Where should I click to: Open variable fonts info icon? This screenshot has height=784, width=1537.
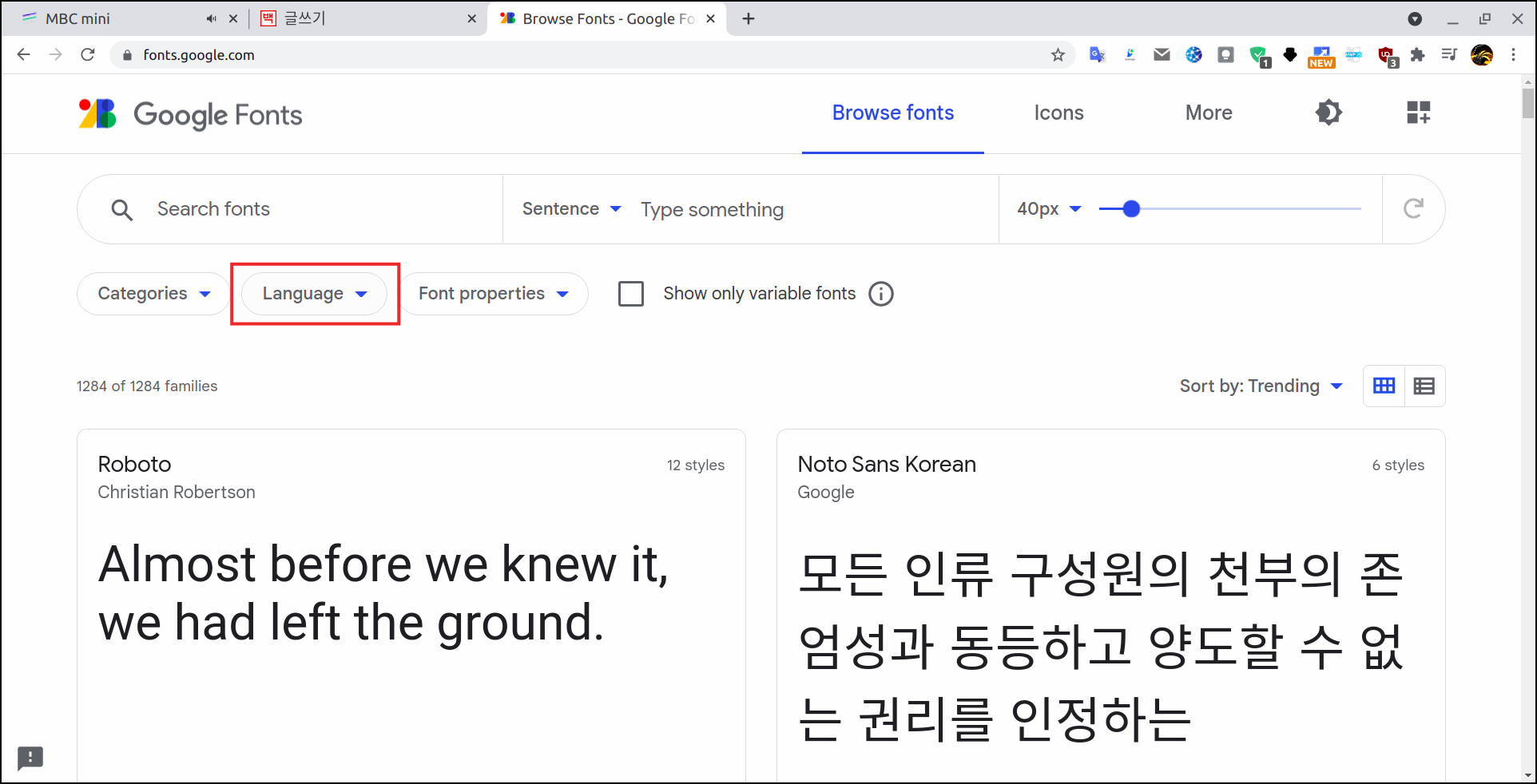tap(881, 294)
